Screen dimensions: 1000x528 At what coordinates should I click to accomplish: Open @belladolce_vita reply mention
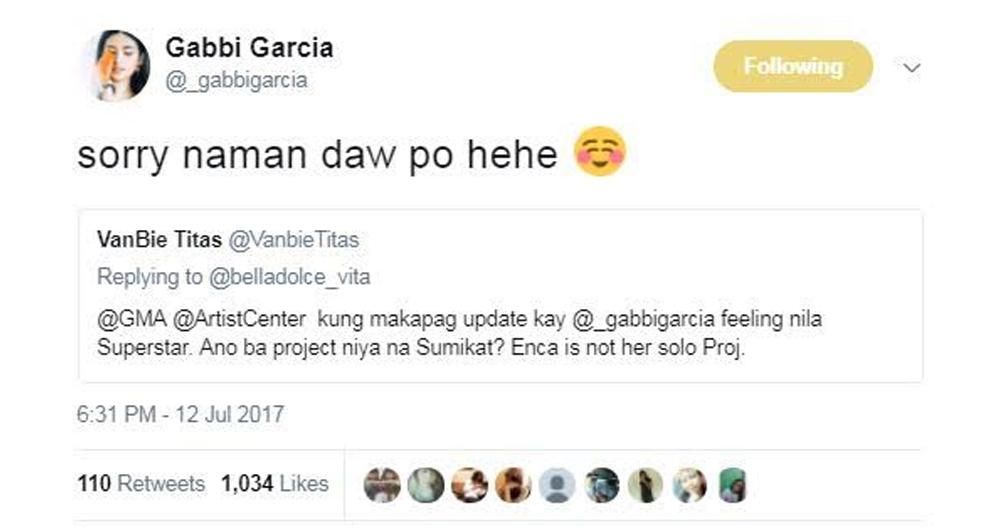point(290,277)
